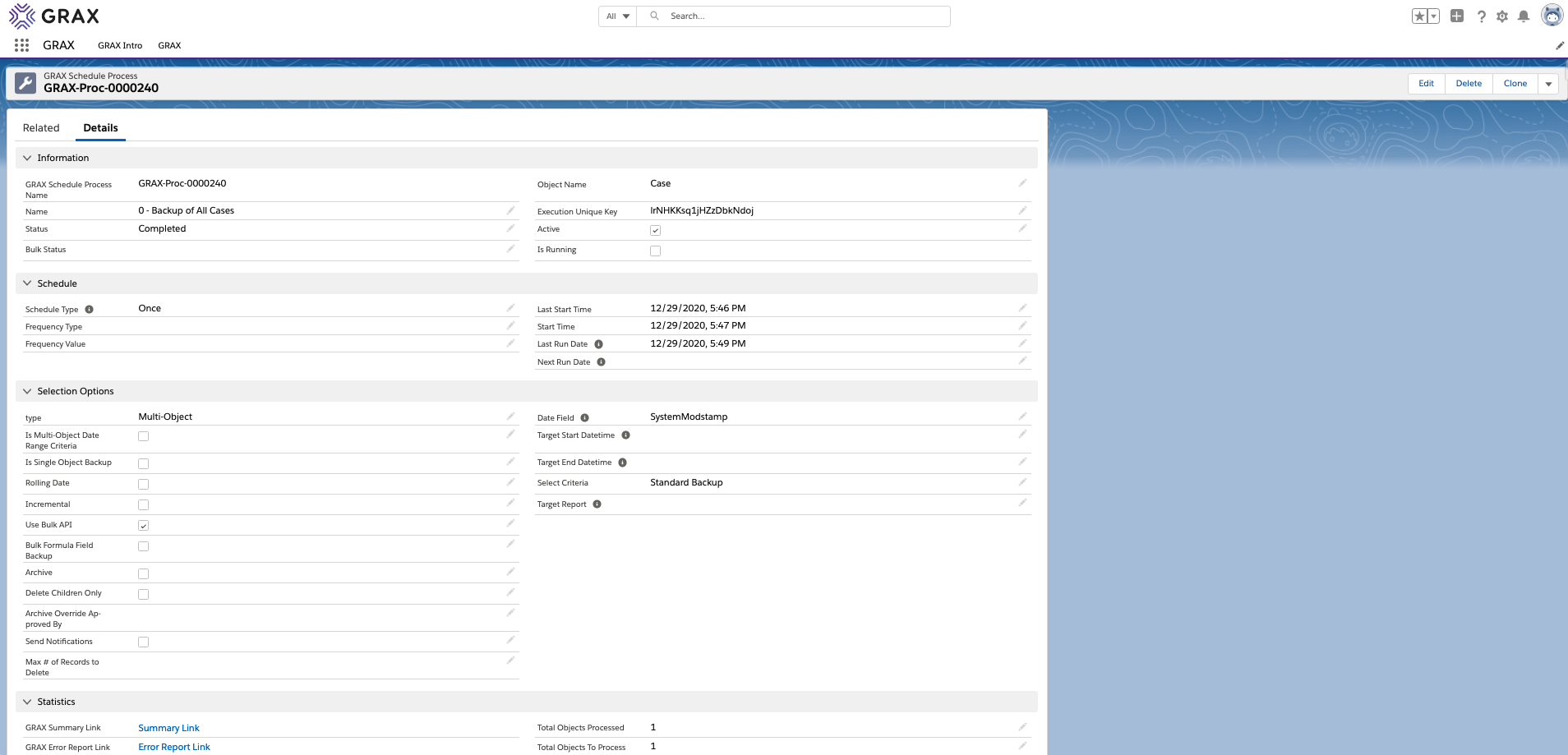This screenshot has height=755, width=1568.
Task: Open the GRAX nav tab
Action: pos(169,46)
